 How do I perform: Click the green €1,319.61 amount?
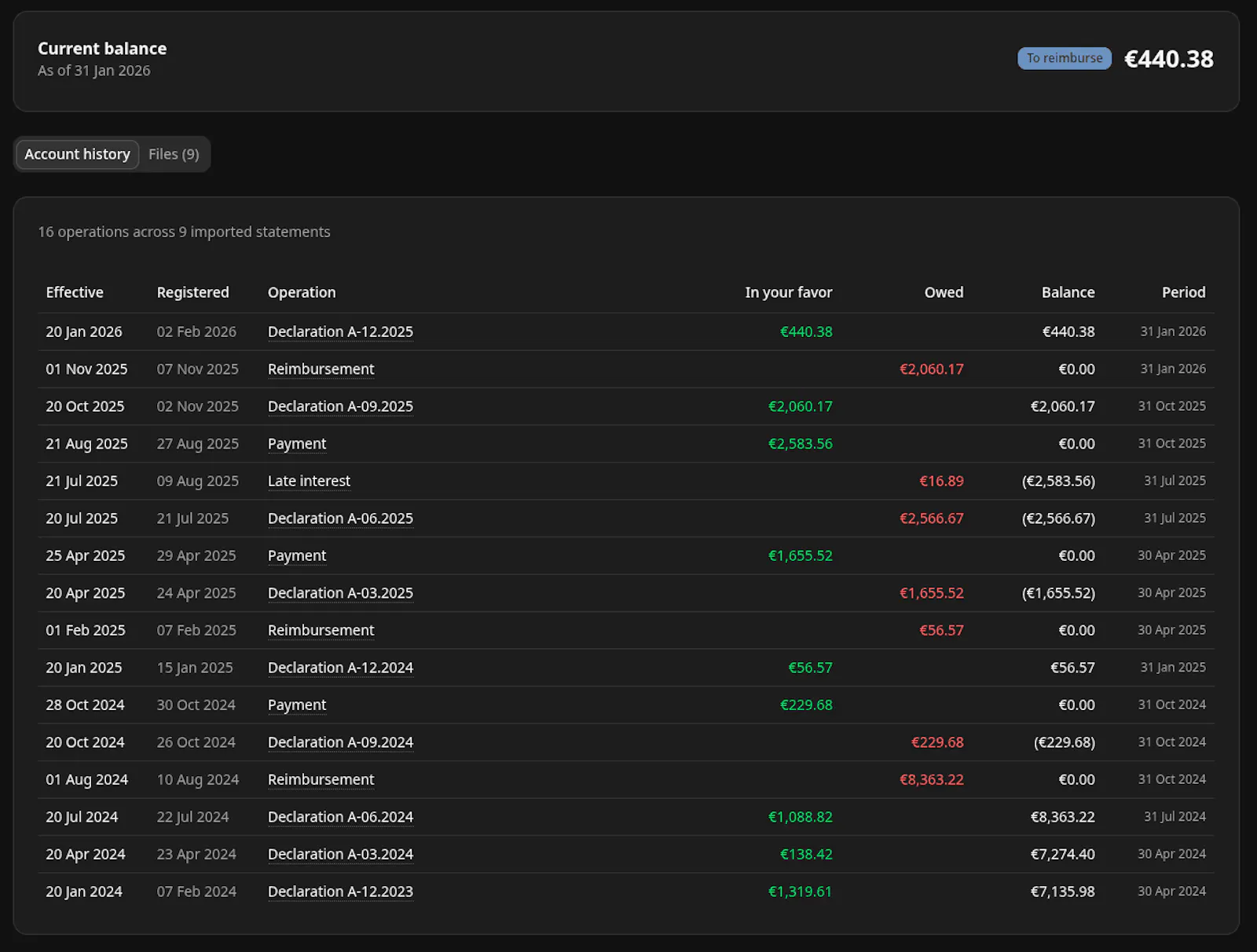[x=800, y=892]
